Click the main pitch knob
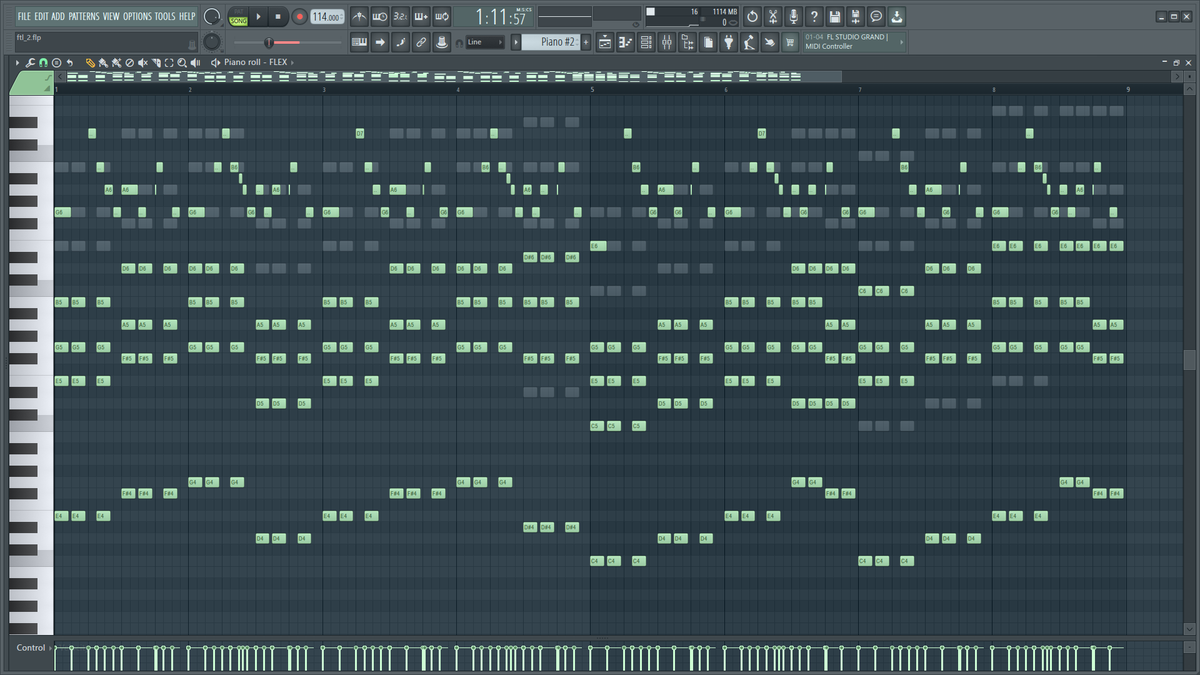This screenshot has height=675, width=1200. [212, 41]
